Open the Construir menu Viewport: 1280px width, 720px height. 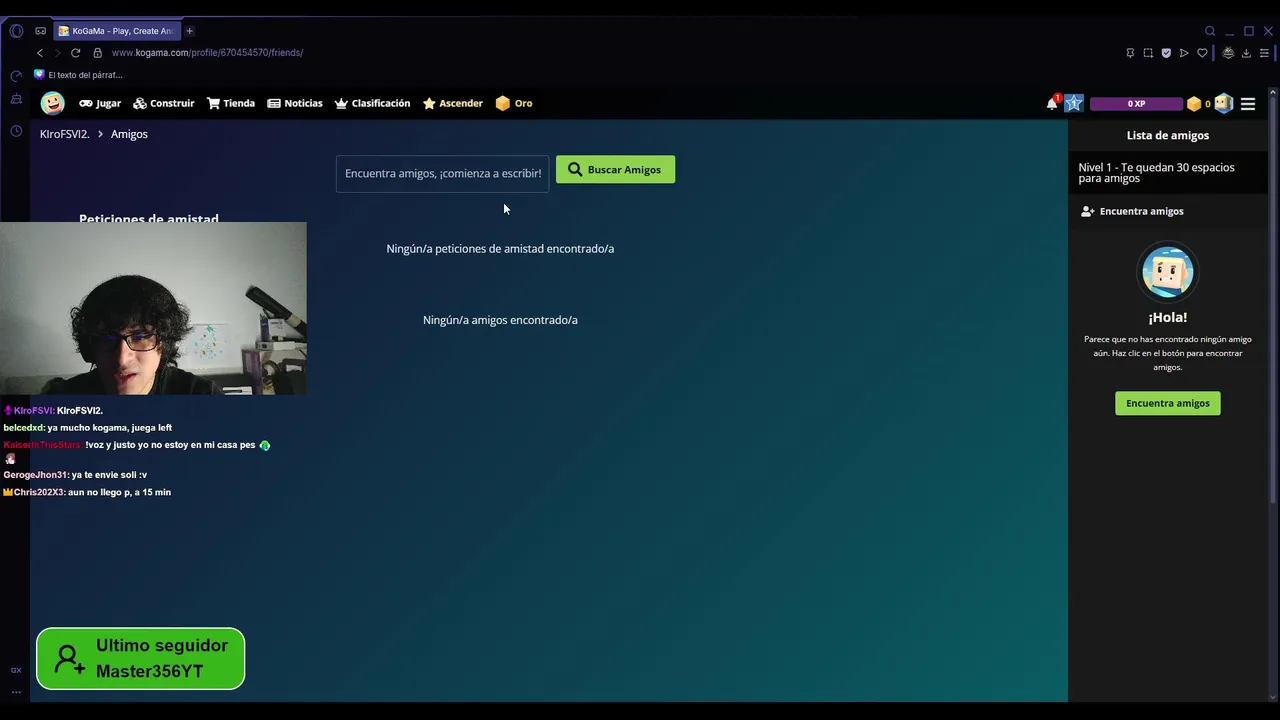pos(164,103)
